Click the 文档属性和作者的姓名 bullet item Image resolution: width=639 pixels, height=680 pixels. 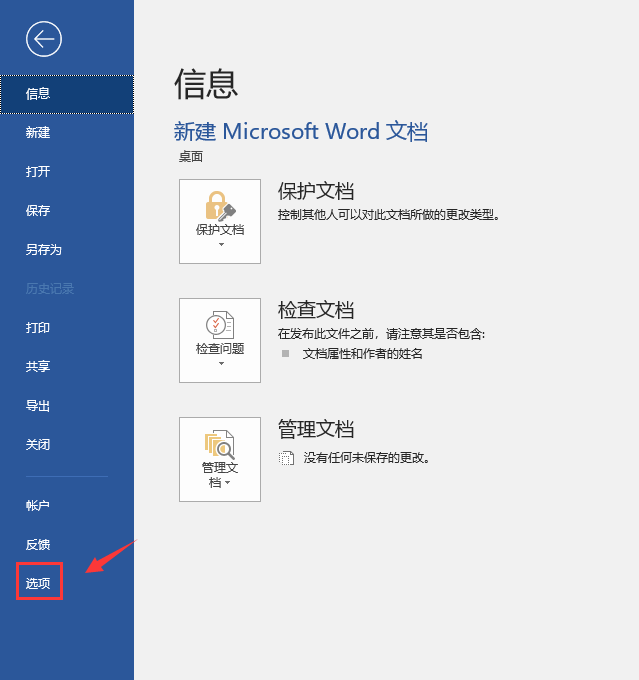coord(363,354)
